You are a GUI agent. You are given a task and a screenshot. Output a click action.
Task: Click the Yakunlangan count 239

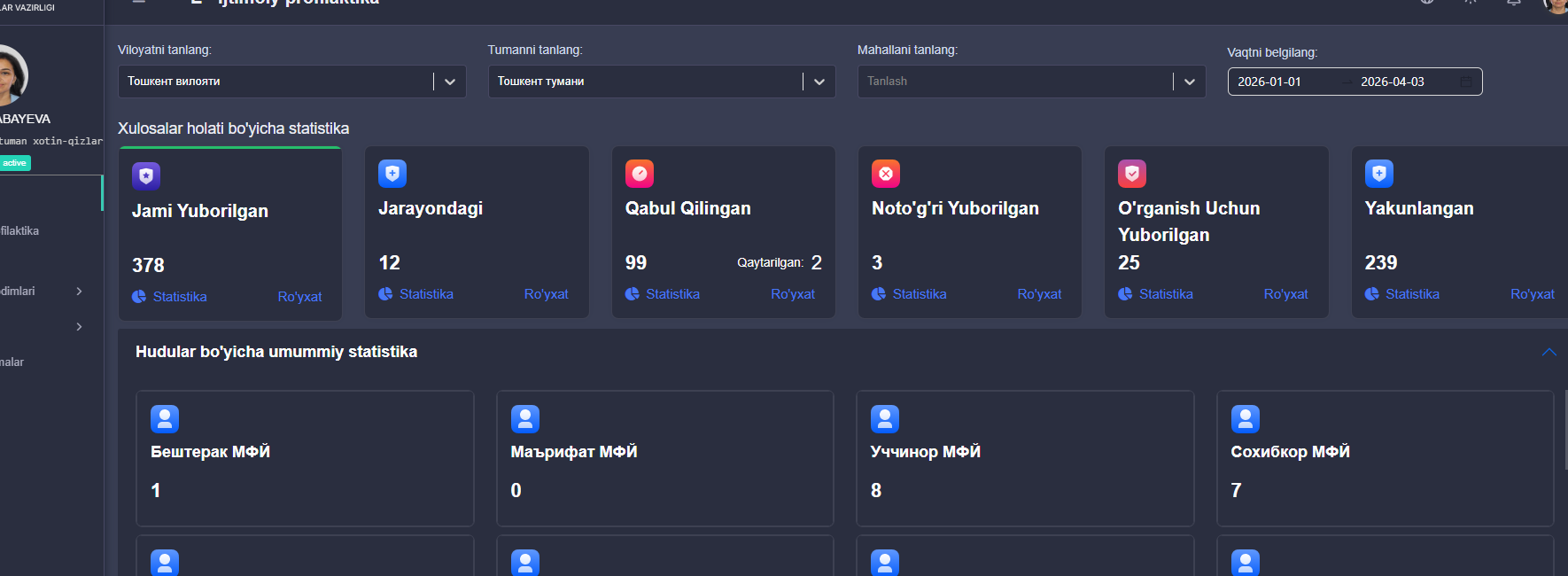click(1381, 262)
